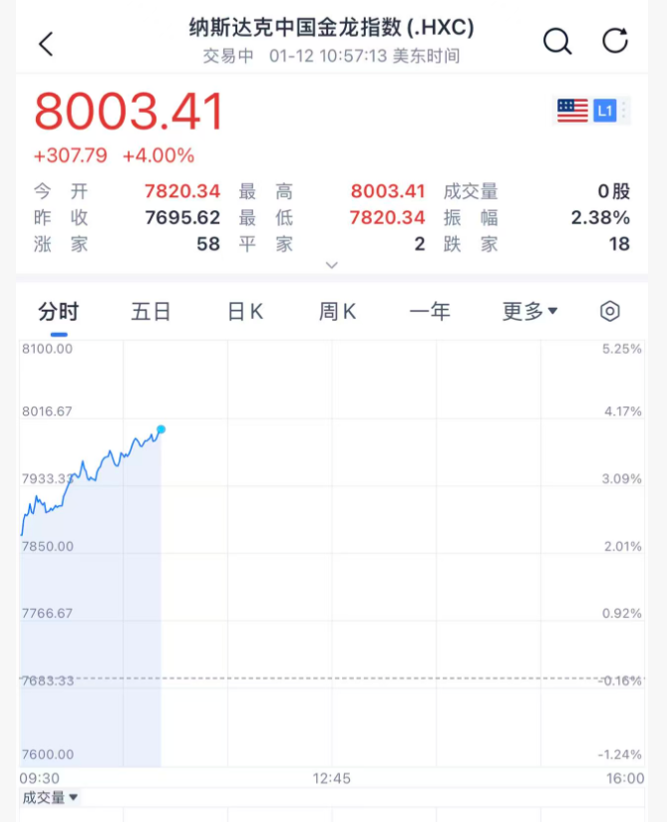Tap the current price 8003.41
667x822 pixels.
(129, 112)
